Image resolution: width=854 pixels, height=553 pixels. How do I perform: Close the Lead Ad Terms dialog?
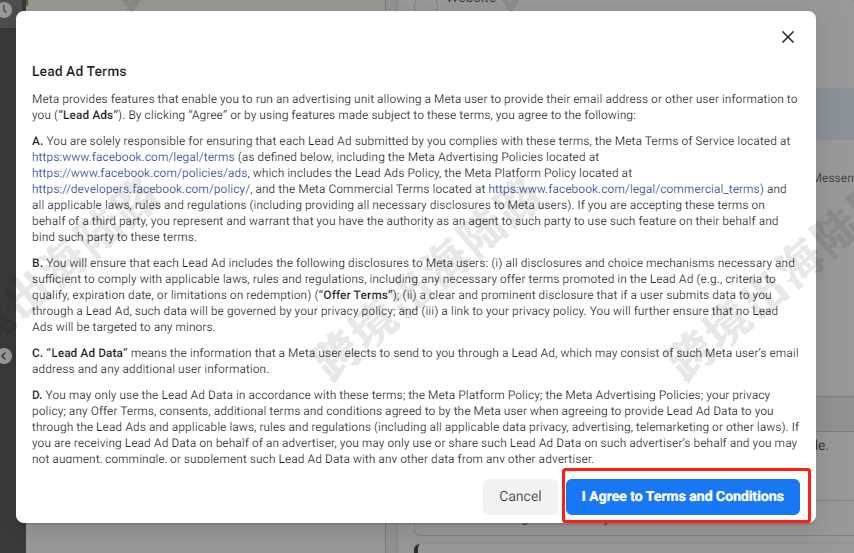pos(788,37)
